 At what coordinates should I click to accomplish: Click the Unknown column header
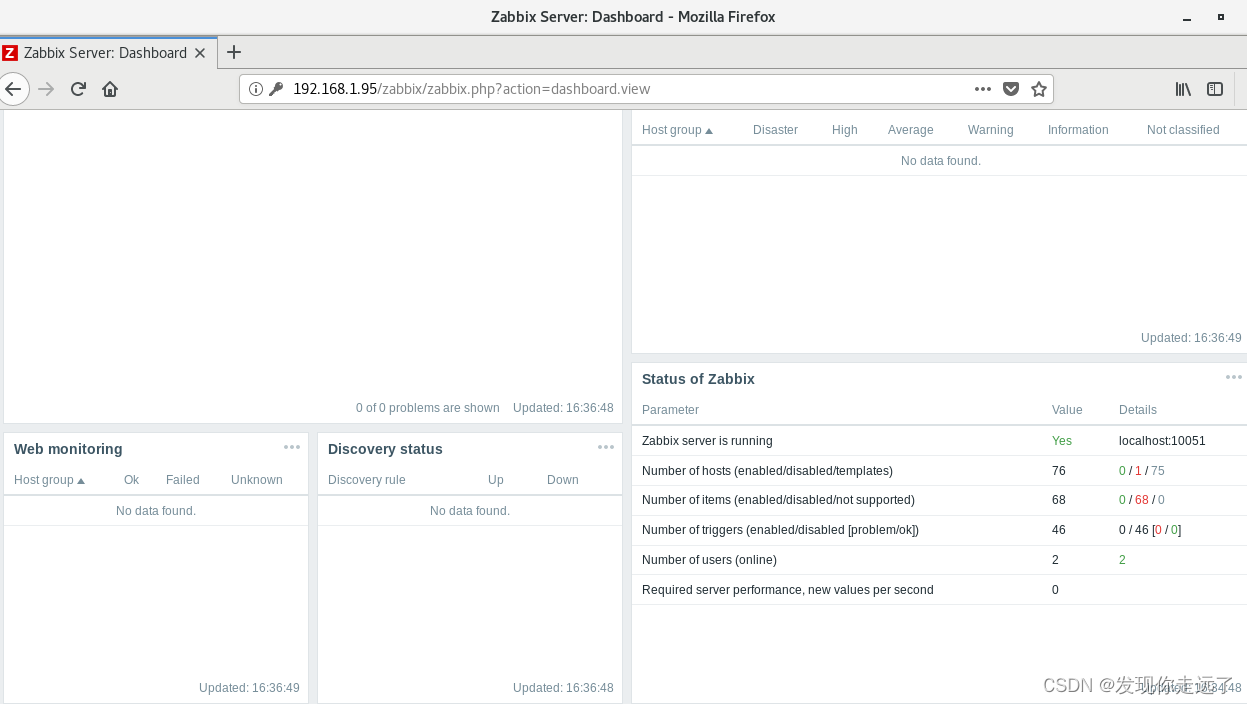(257, 480)
